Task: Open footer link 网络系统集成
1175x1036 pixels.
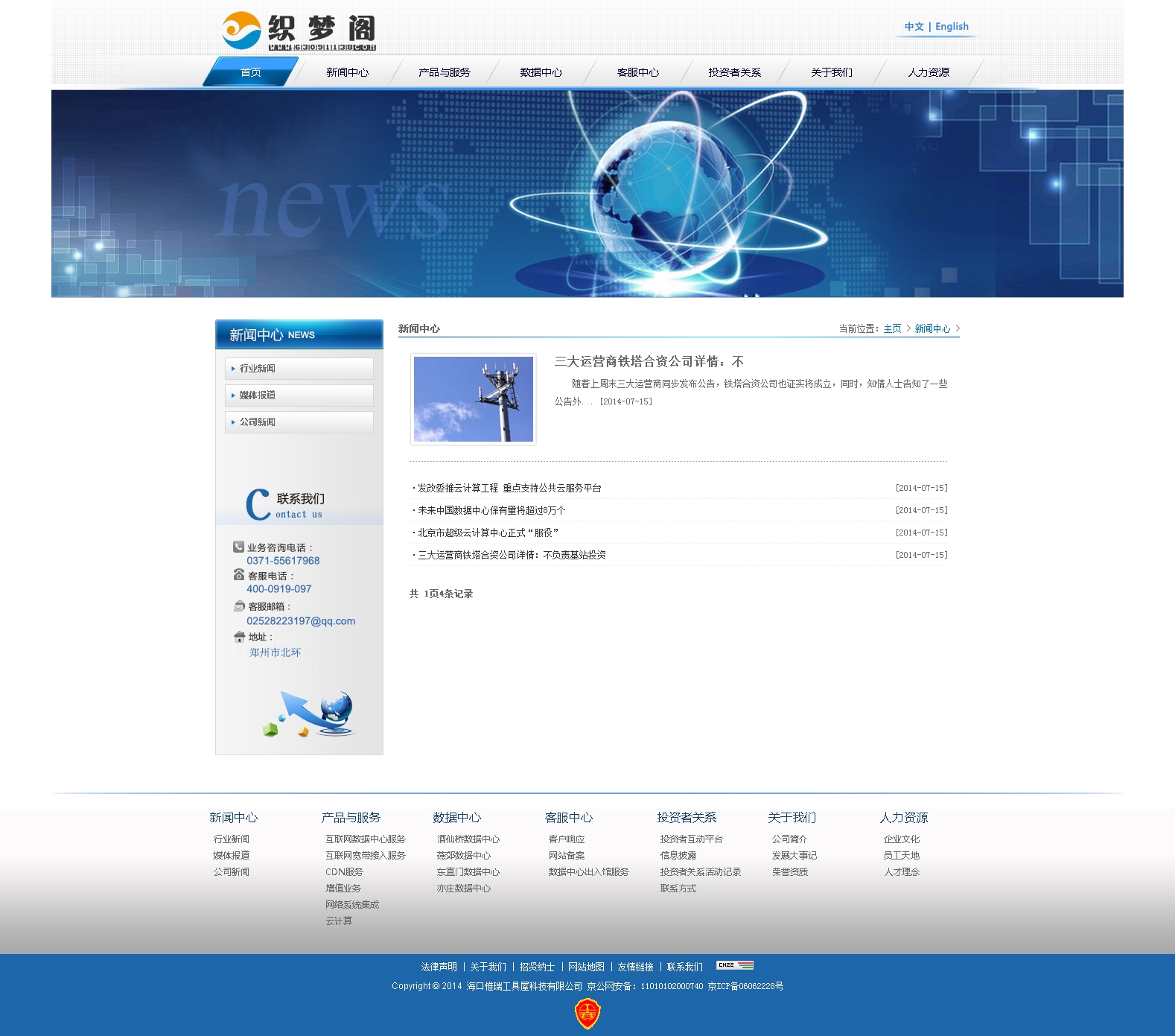Action: point(352,905)
